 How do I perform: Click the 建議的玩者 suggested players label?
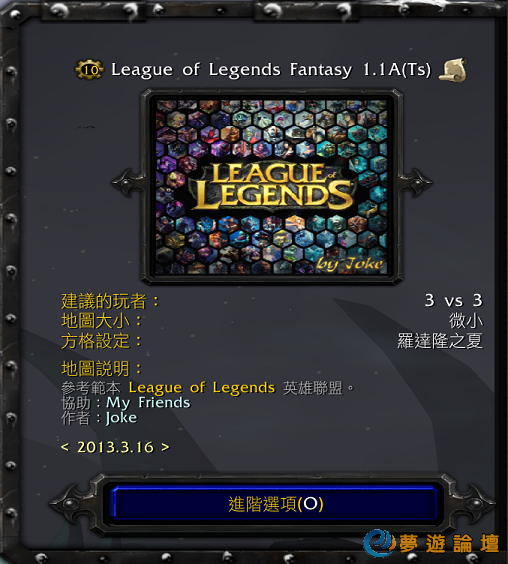104,301
